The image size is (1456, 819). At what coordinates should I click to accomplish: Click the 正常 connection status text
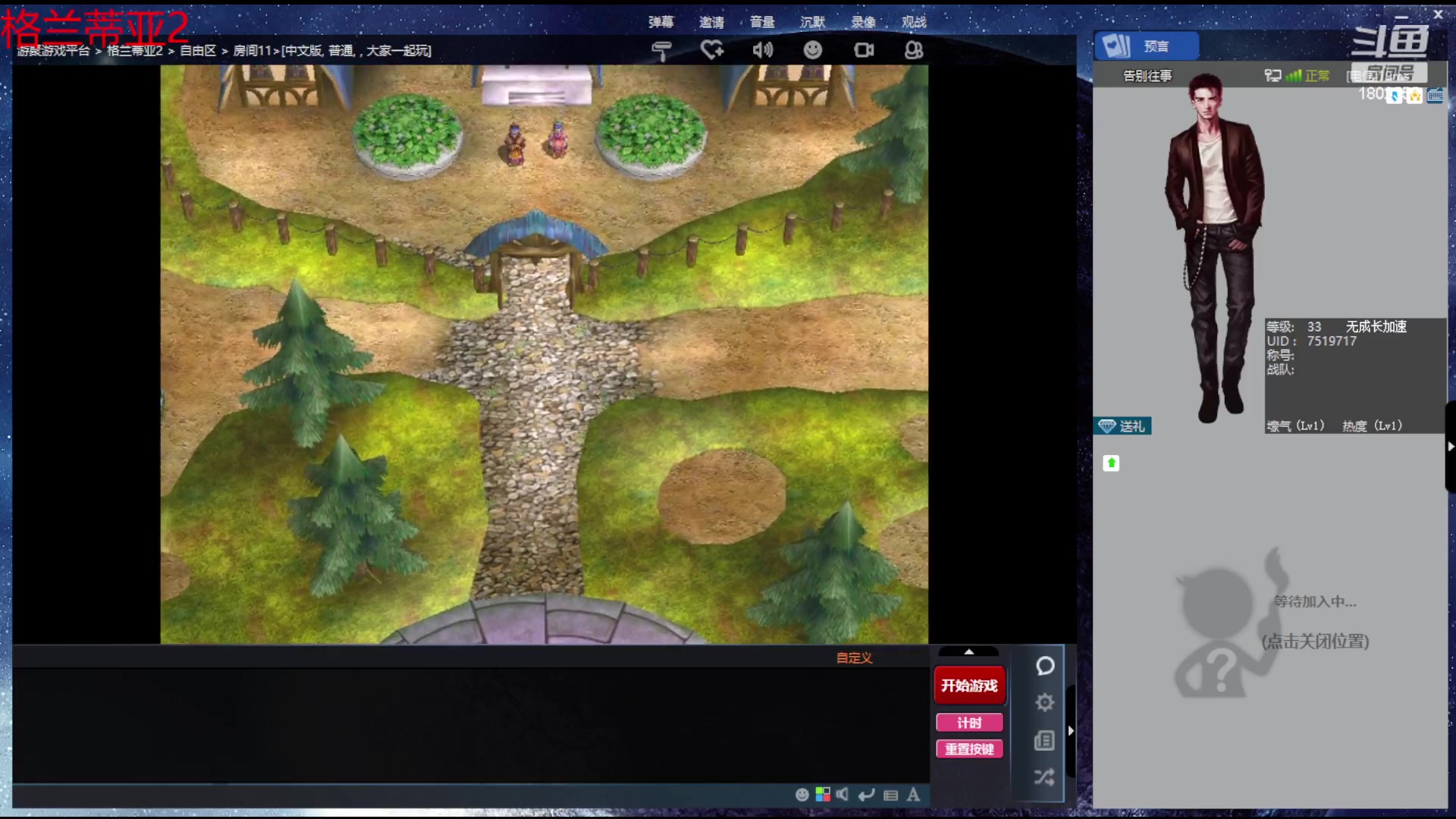tap(1317, 76)
